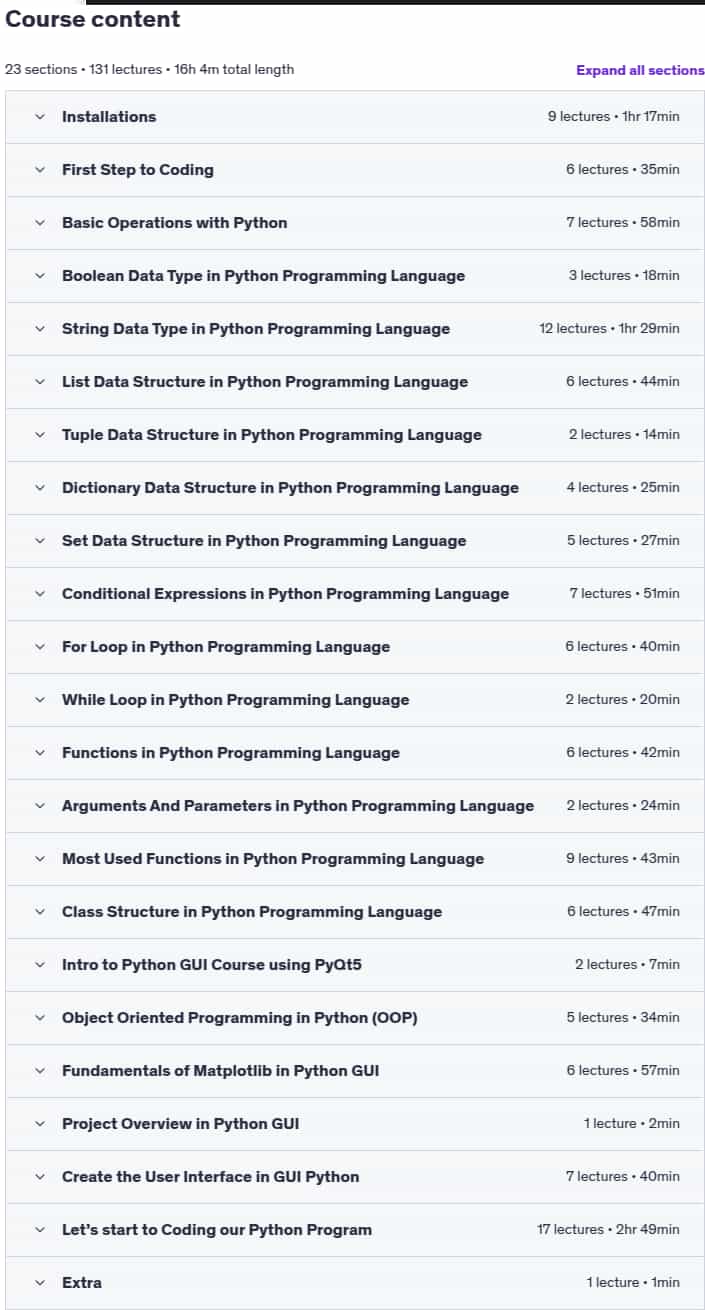This screenshot has height=1310, width=705.
Task: Select Functions in Python Programming Language title
Action: click(x=231, y=753)
